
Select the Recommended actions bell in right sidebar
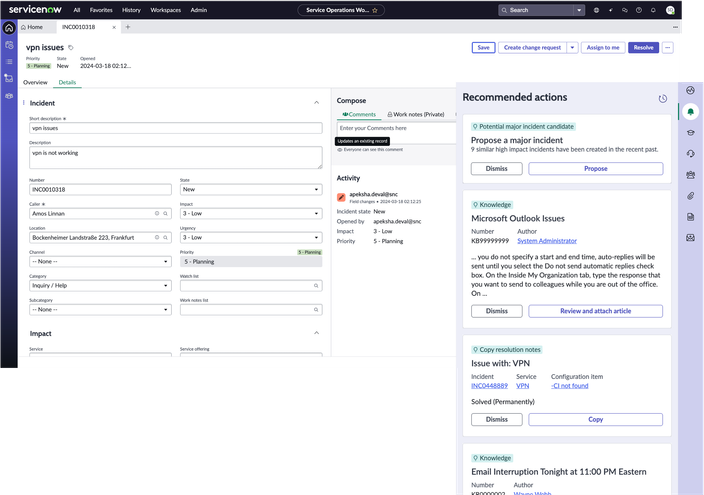pyautogui.click(x=691, y=111)
